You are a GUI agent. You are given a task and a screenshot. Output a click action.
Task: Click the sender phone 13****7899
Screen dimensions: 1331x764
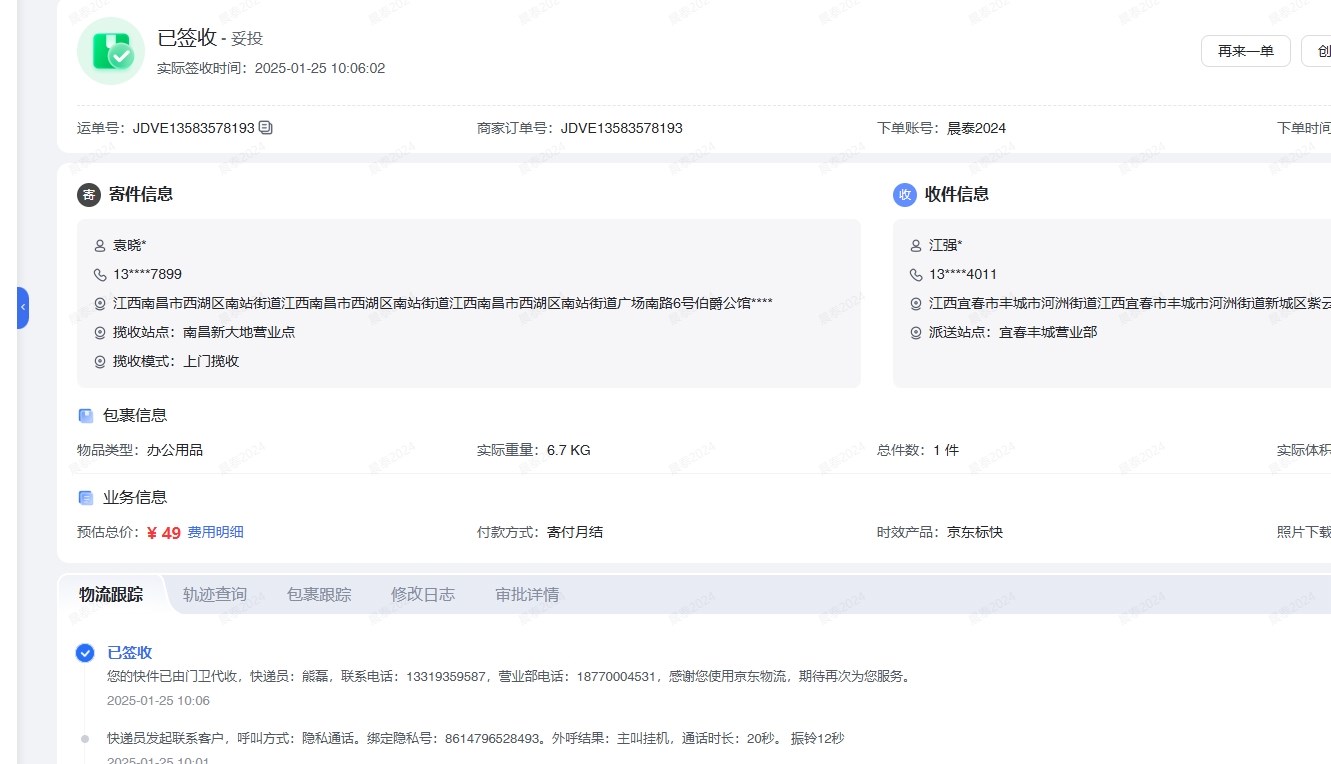[x=148, y=274]
